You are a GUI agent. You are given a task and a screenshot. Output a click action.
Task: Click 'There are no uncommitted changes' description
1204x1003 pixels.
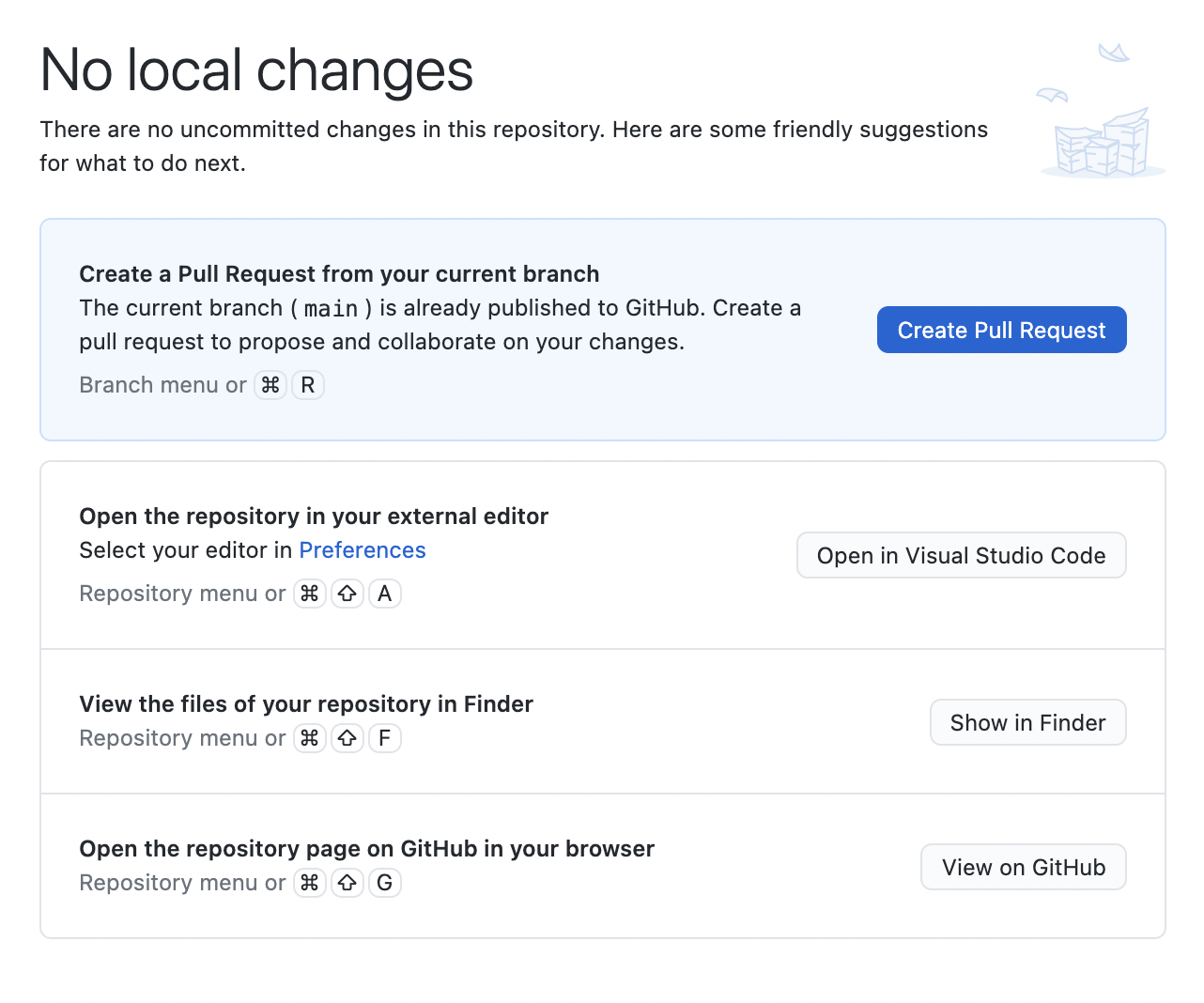point(514,147)
